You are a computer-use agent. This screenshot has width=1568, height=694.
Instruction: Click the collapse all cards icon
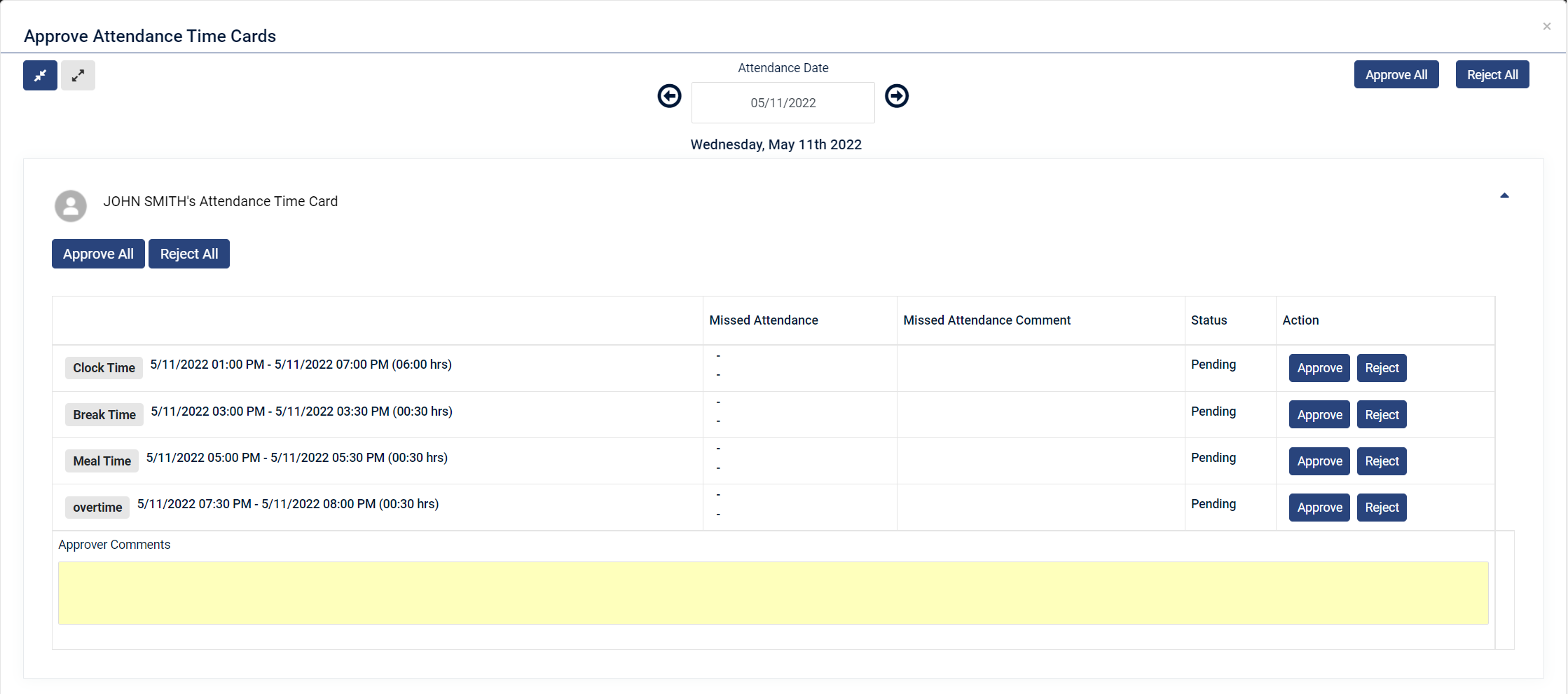pos(40,75)
